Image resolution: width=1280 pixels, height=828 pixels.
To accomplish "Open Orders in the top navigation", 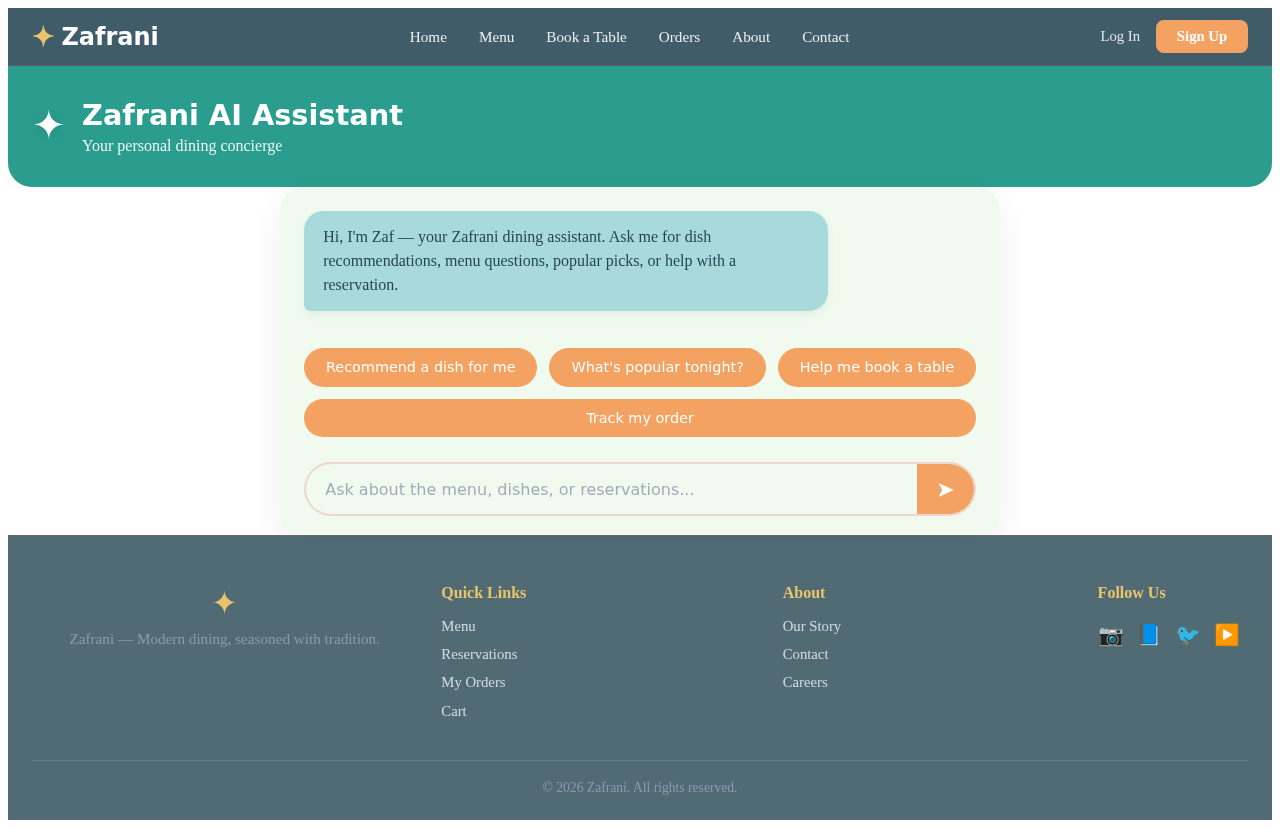I will pyautogui.click(x=679, y=37).
